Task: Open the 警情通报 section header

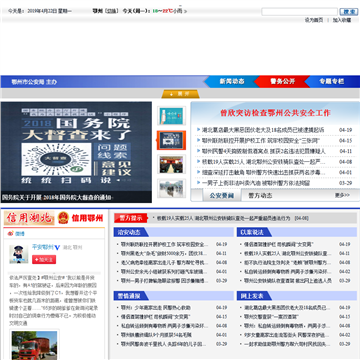Action: pos(129,296)
